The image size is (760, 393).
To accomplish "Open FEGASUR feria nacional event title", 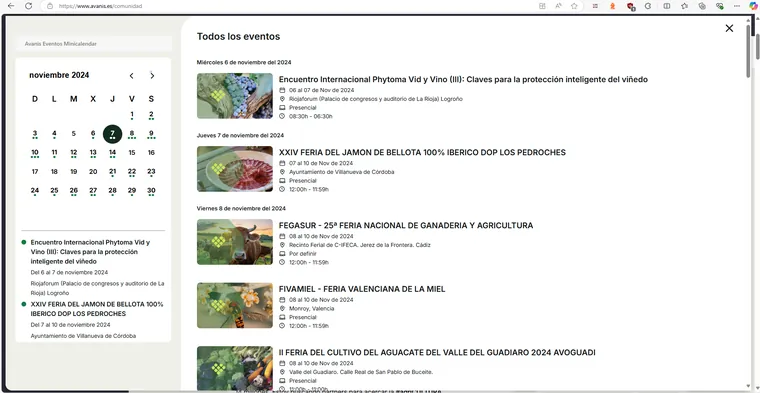I will [406, 226].
